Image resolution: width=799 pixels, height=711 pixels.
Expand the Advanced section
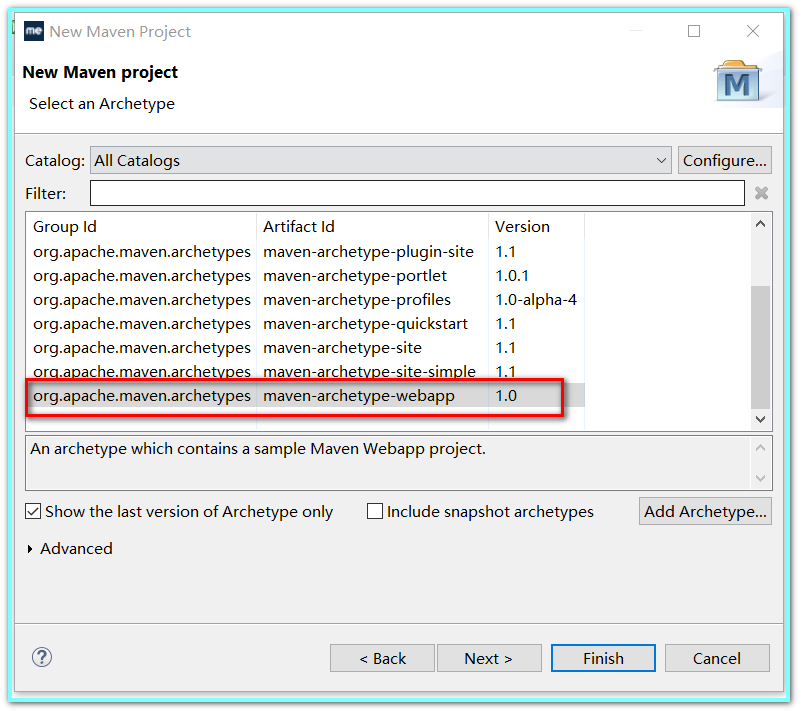pyautogui.click(x=30, y=548)
